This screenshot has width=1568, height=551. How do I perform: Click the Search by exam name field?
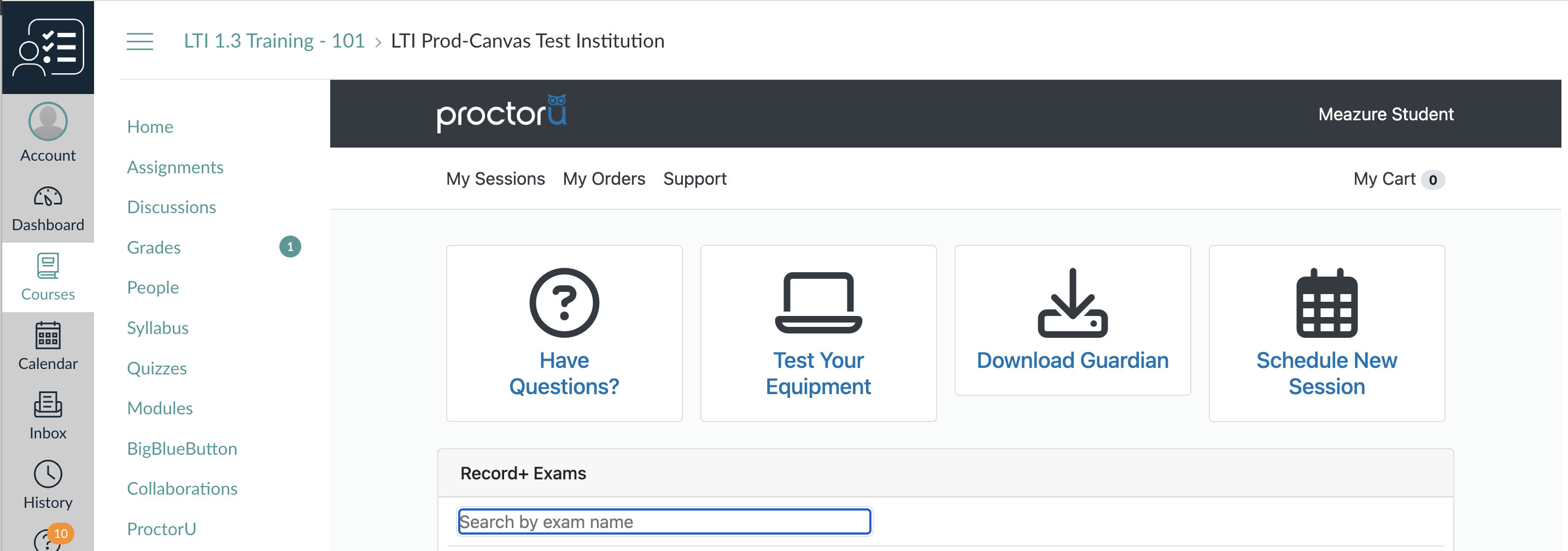[664, 522]
